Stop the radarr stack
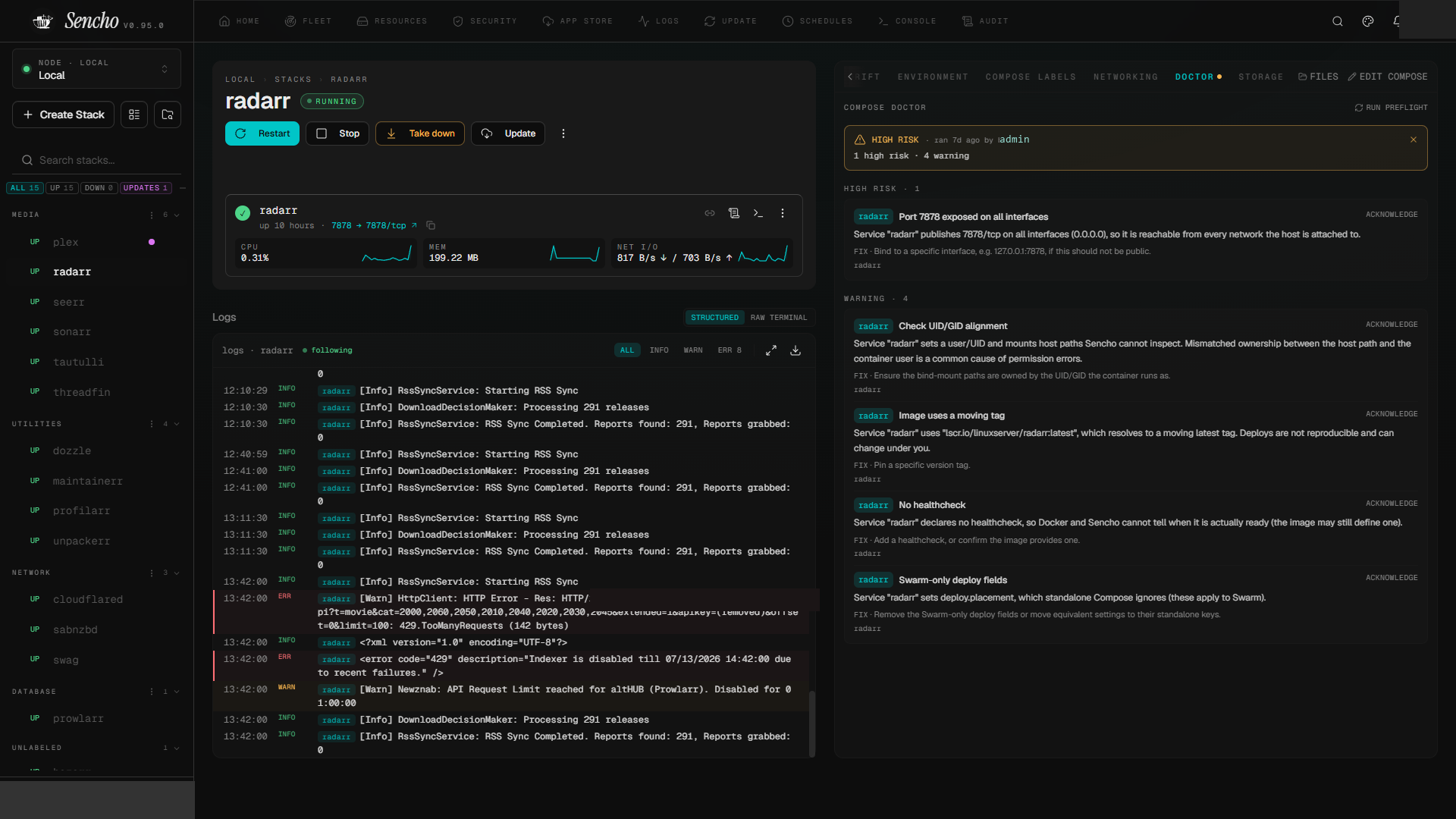Screen dimensions: 1456x819 (x=337, y=133)
